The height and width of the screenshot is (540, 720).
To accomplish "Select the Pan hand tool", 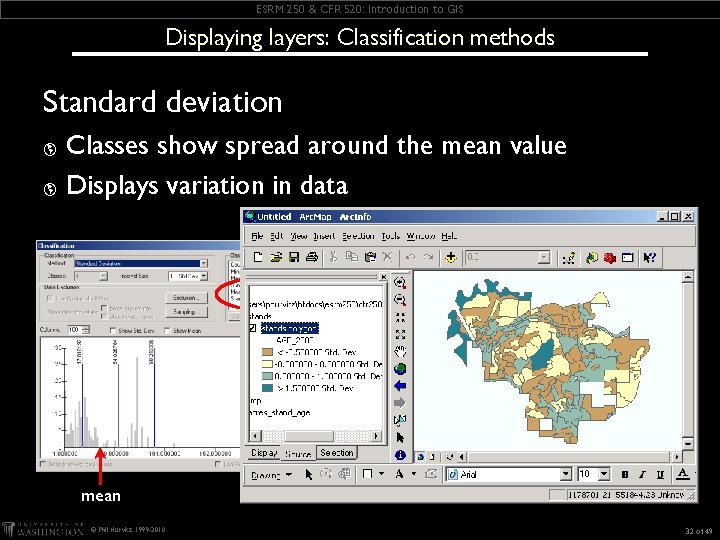I will 400,351.
